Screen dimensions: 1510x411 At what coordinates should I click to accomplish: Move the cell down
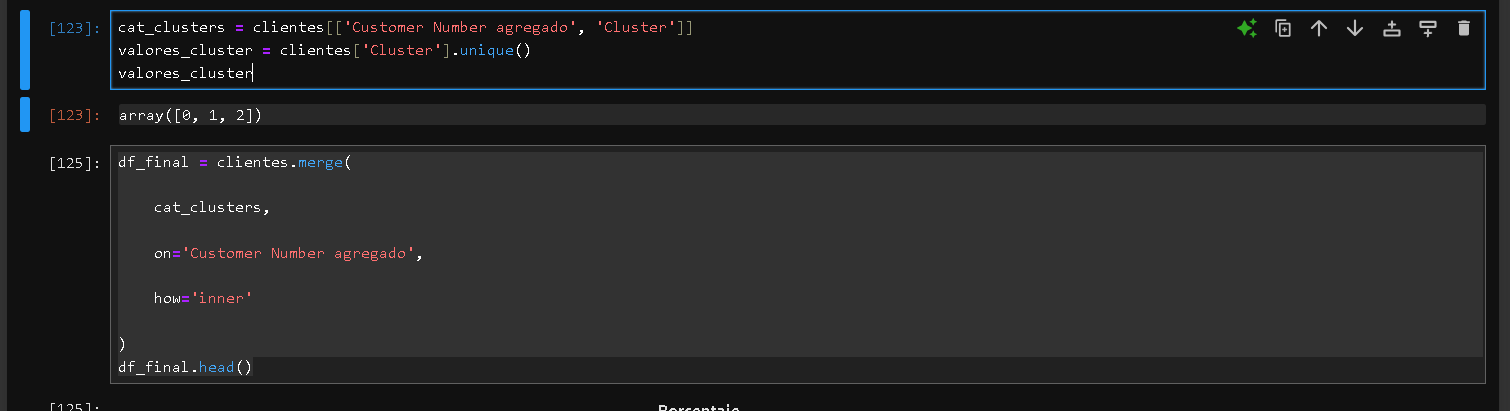1355,28
